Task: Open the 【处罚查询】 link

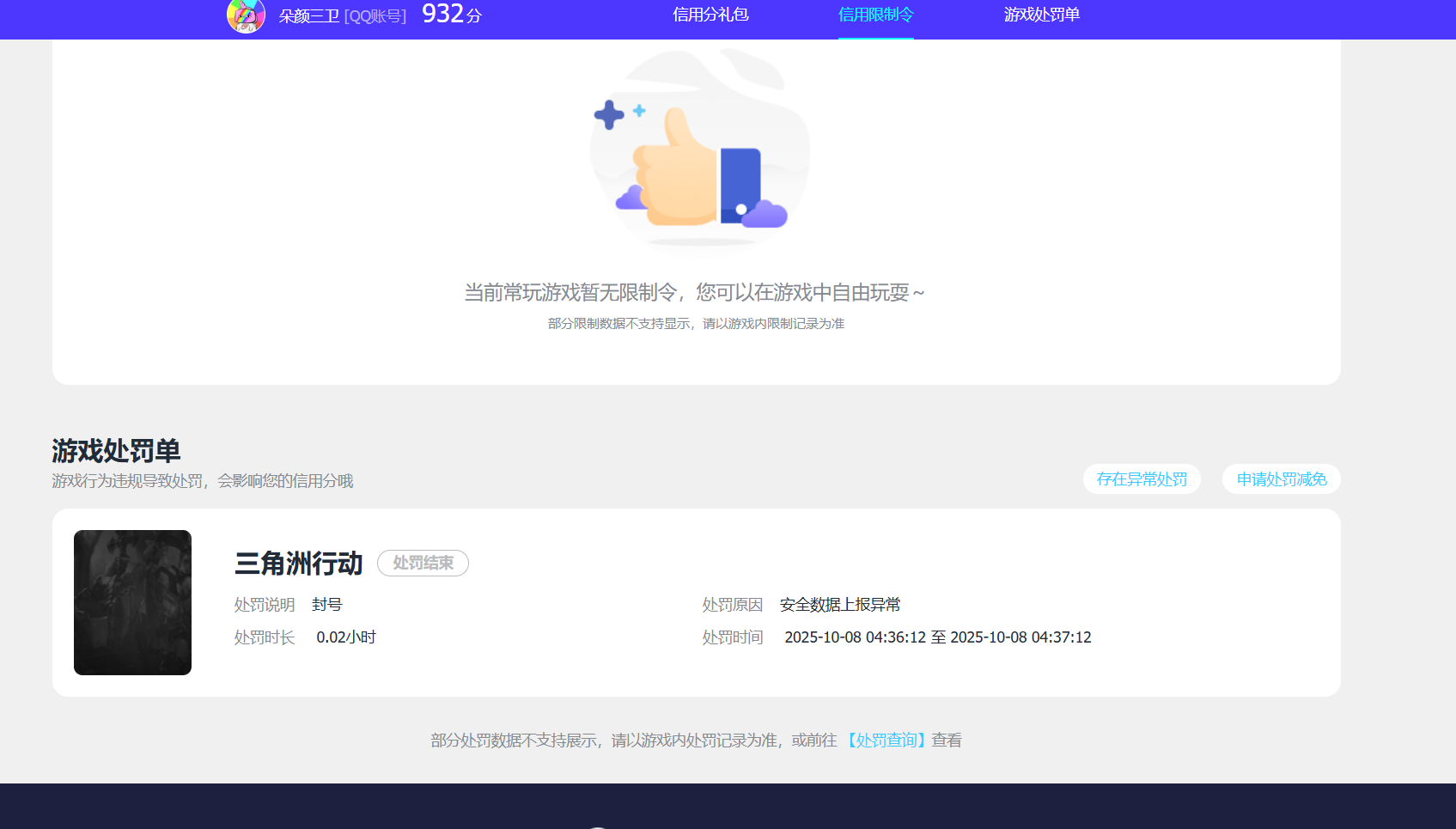Action: coord(884,741)
